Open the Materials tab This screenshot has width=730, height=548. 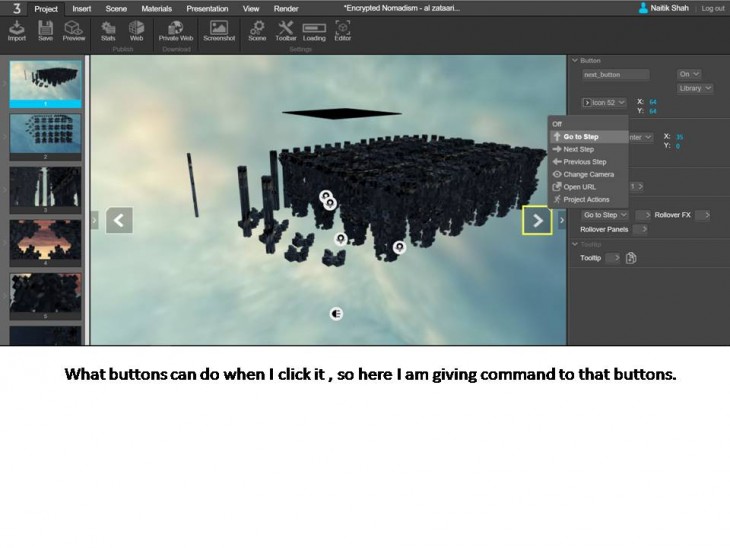[156, 8]
